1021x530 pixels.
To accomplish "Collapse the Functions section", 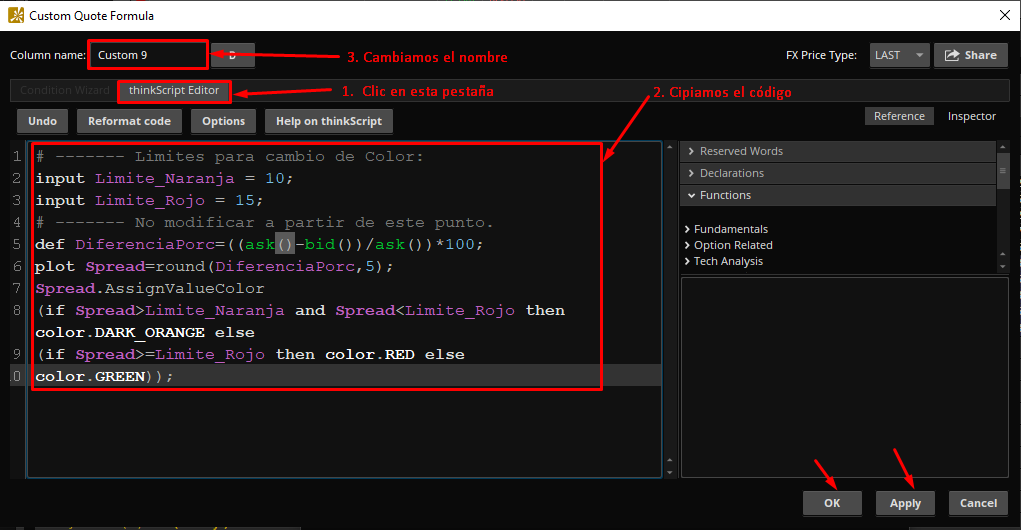I will (838, 195).
